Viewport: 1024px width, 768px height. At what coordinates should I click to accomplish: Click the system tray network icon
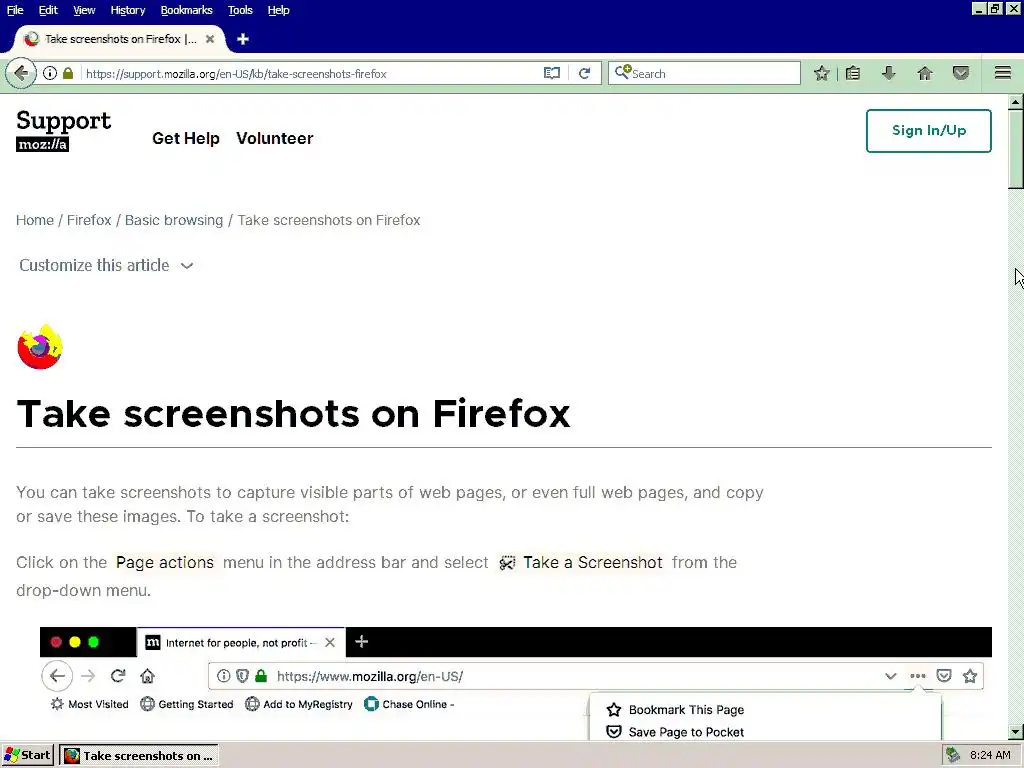[953, 755]
